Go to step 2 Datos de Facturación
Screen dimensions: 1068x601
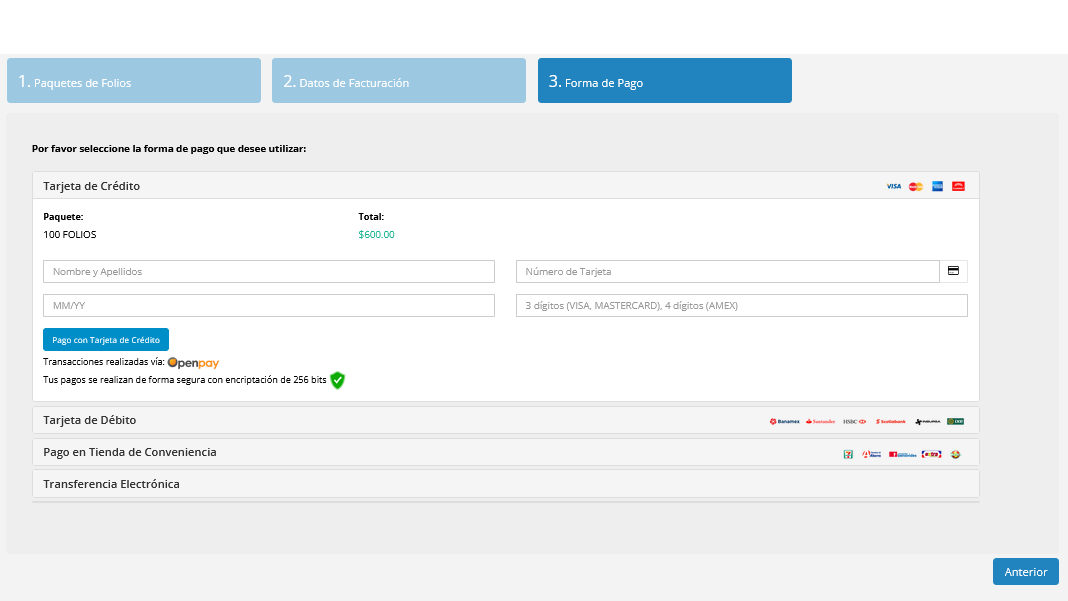(x=398, y=81)
